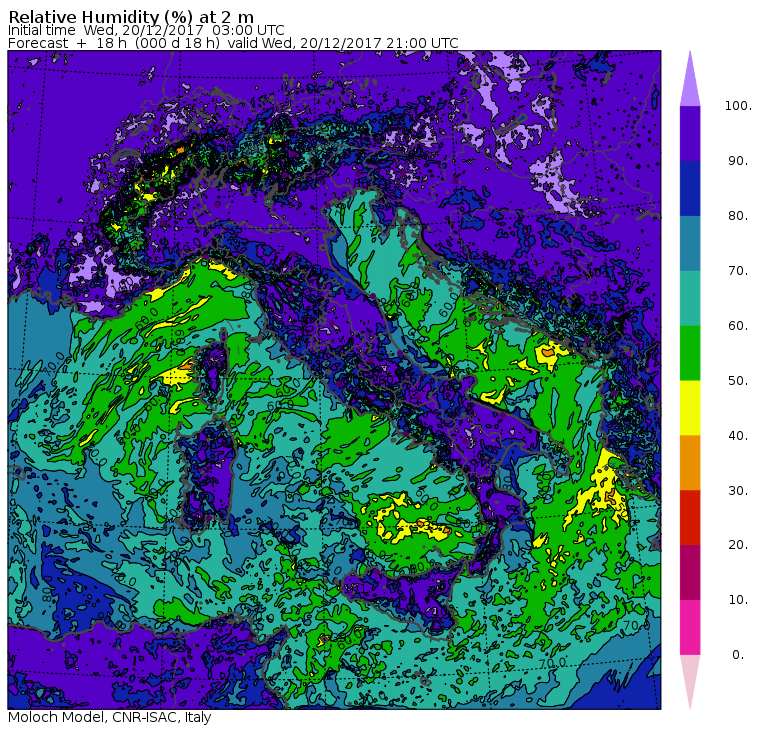This screenshot has height=731, width=760.
Task: Click the 20–30% red legend band
Action: pos(690,517)
